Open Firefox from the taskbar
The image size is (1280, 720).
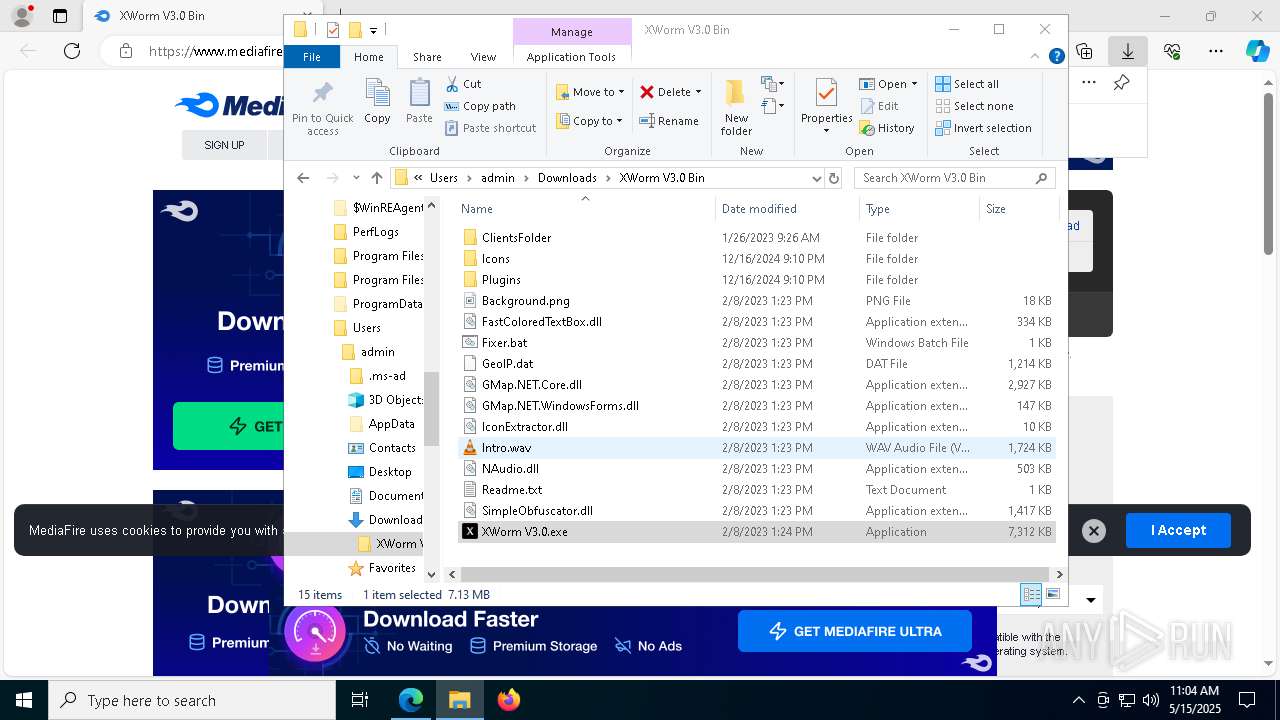tap(509, 700)
